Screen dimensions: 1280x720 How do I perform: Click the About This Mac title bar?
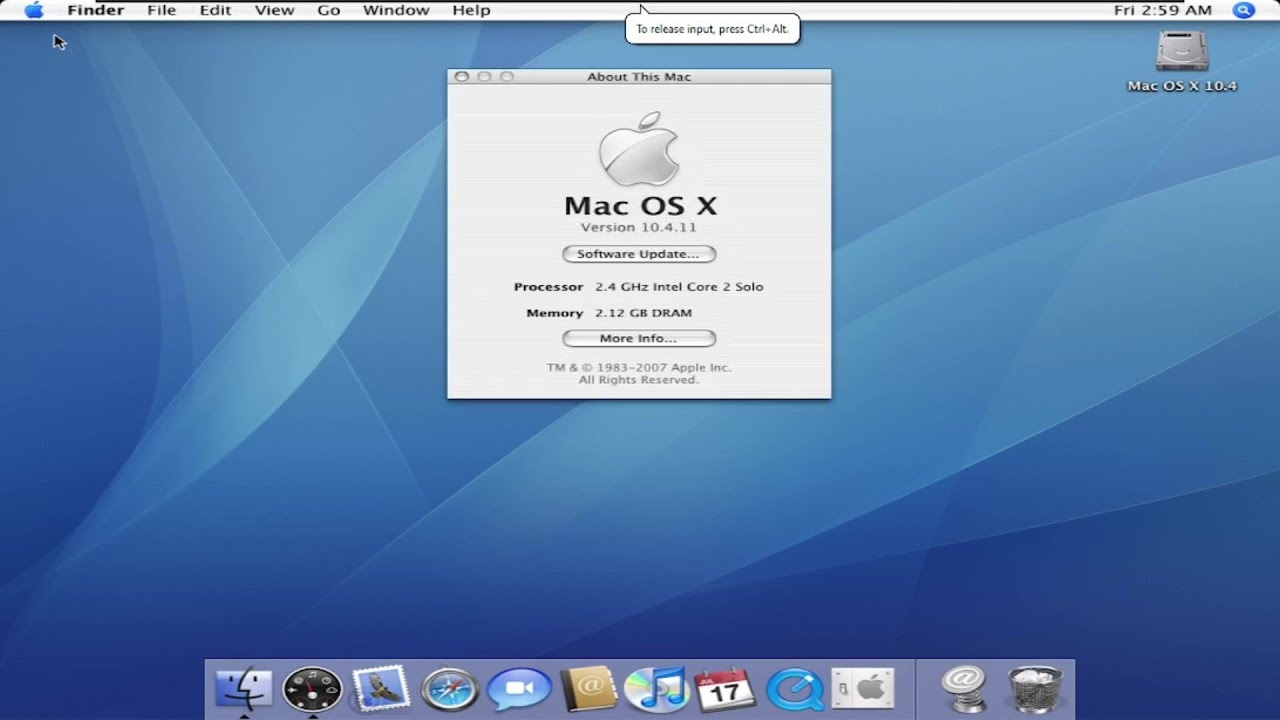[x=639, y=76]
